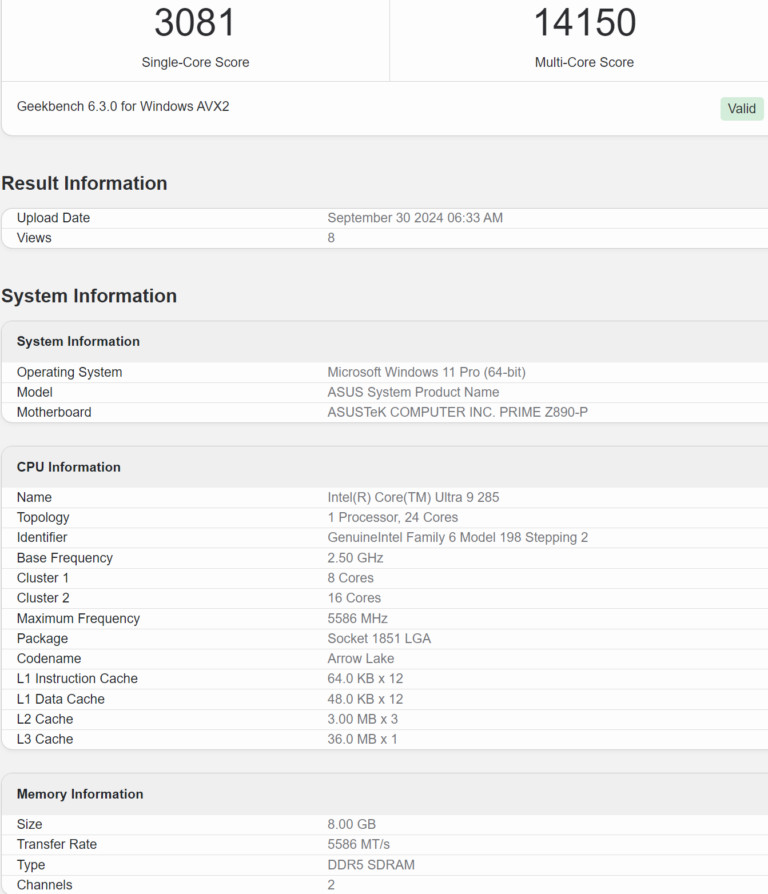The width and height of the screenshot is (768, 894).
Task: Click the Base Frequency label
Action: (65, 558)
